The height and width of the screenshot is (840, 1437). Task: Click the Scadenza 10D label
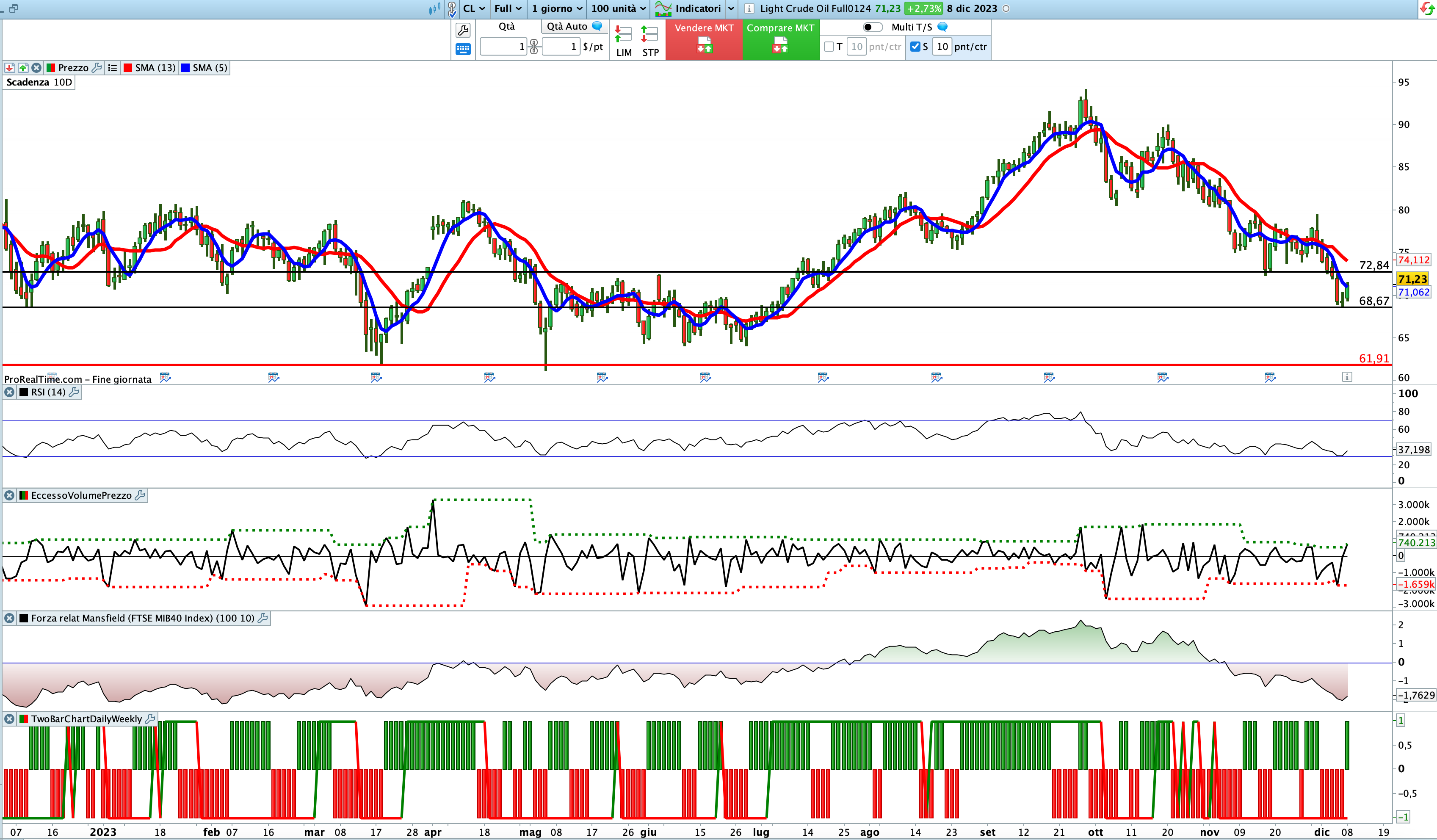[39, 82]
